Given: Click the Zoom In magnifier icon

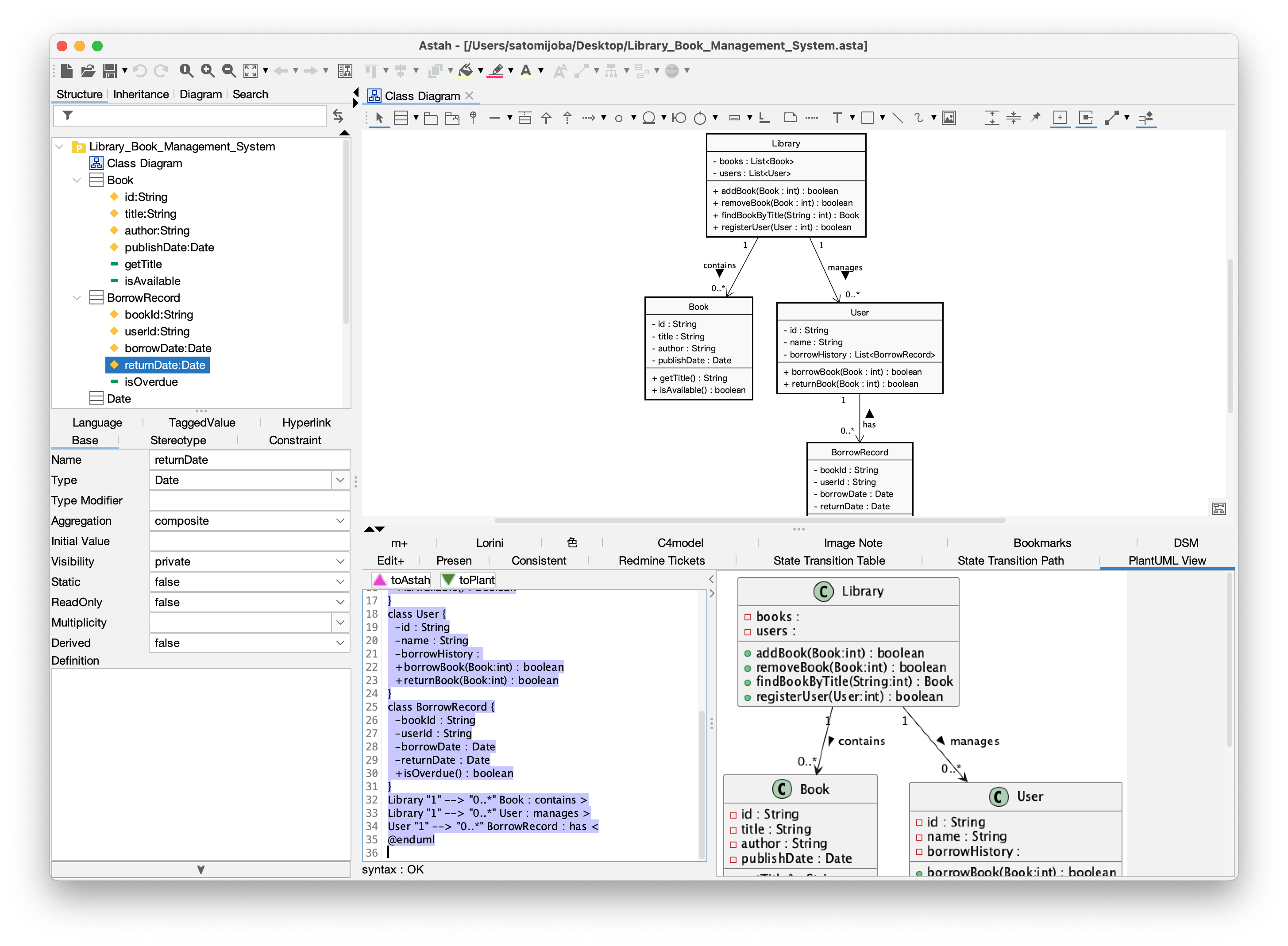Looking at the screenshot, I should coord(207,70).
